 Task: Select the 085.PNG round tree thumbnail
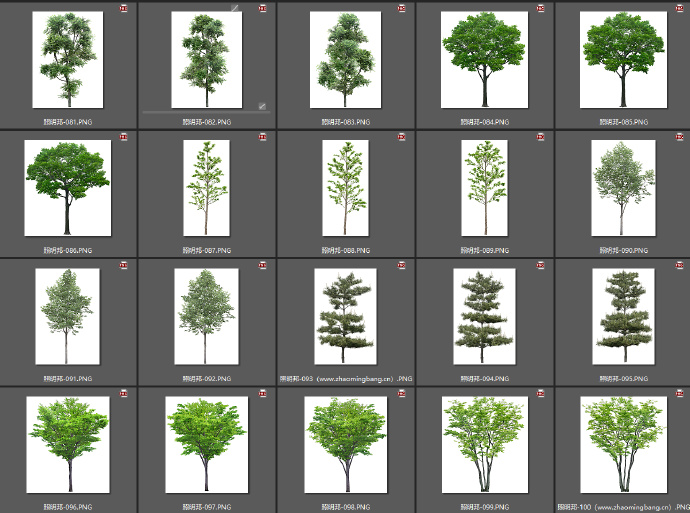[x=623, y=59]
